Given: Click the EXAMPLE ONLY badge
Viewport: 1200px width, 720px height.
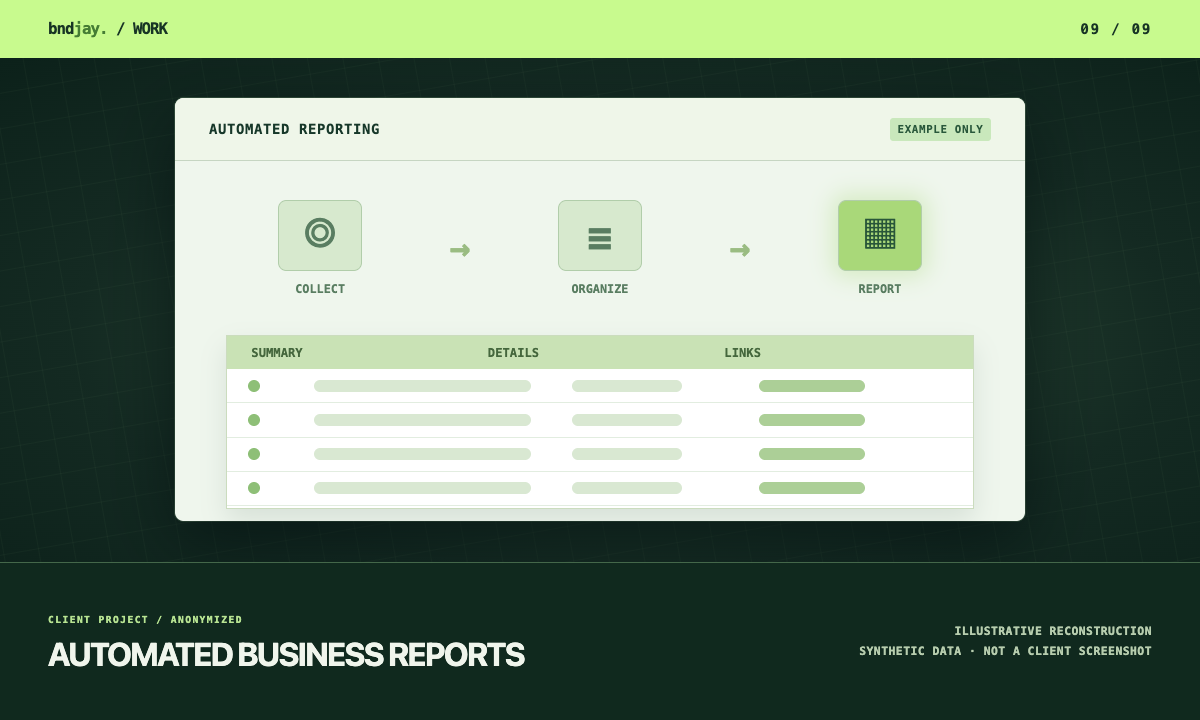Looking at the screenshot, I should click(940, 129).
